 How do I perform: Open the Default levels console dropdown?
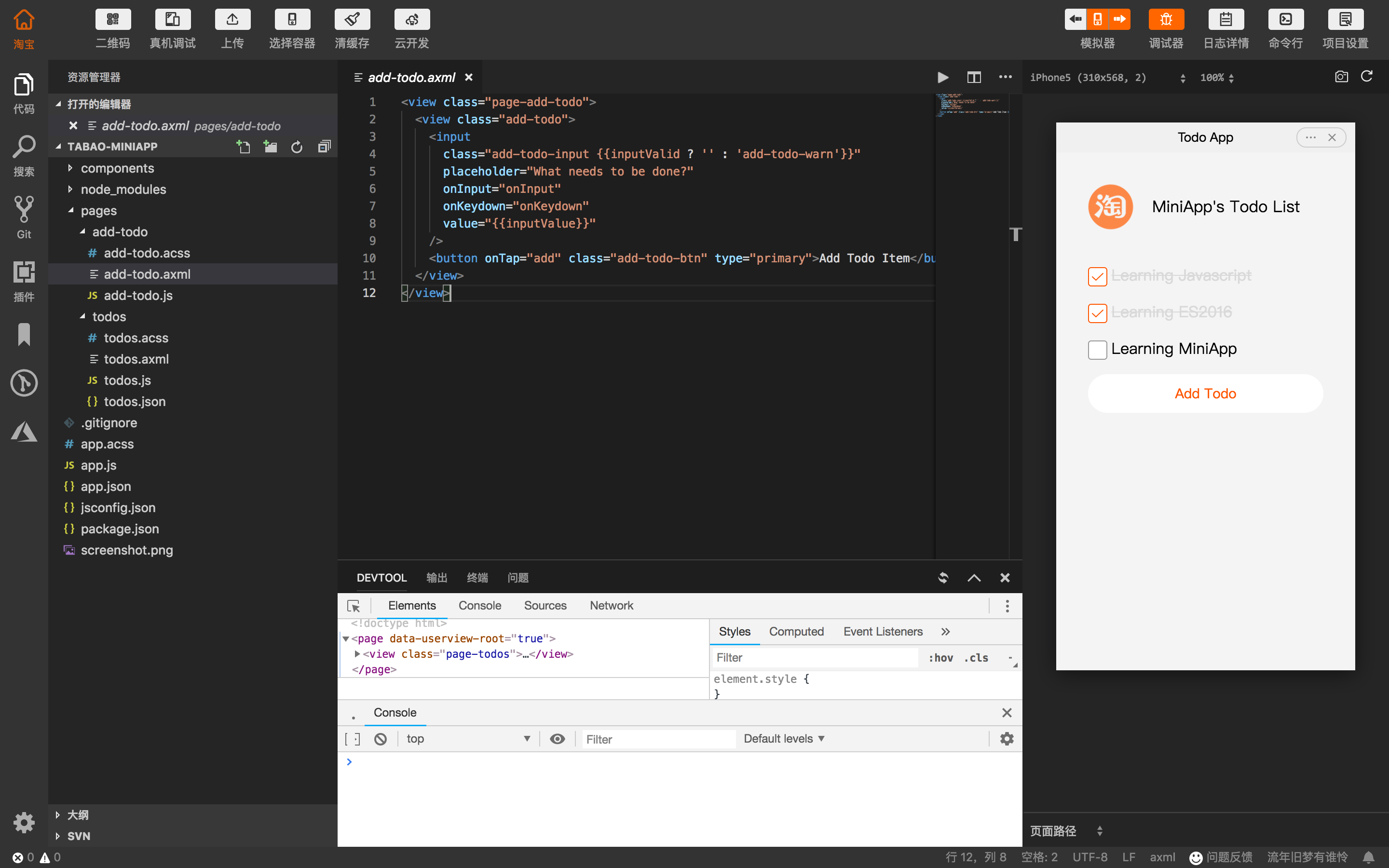tap(783, 739)
